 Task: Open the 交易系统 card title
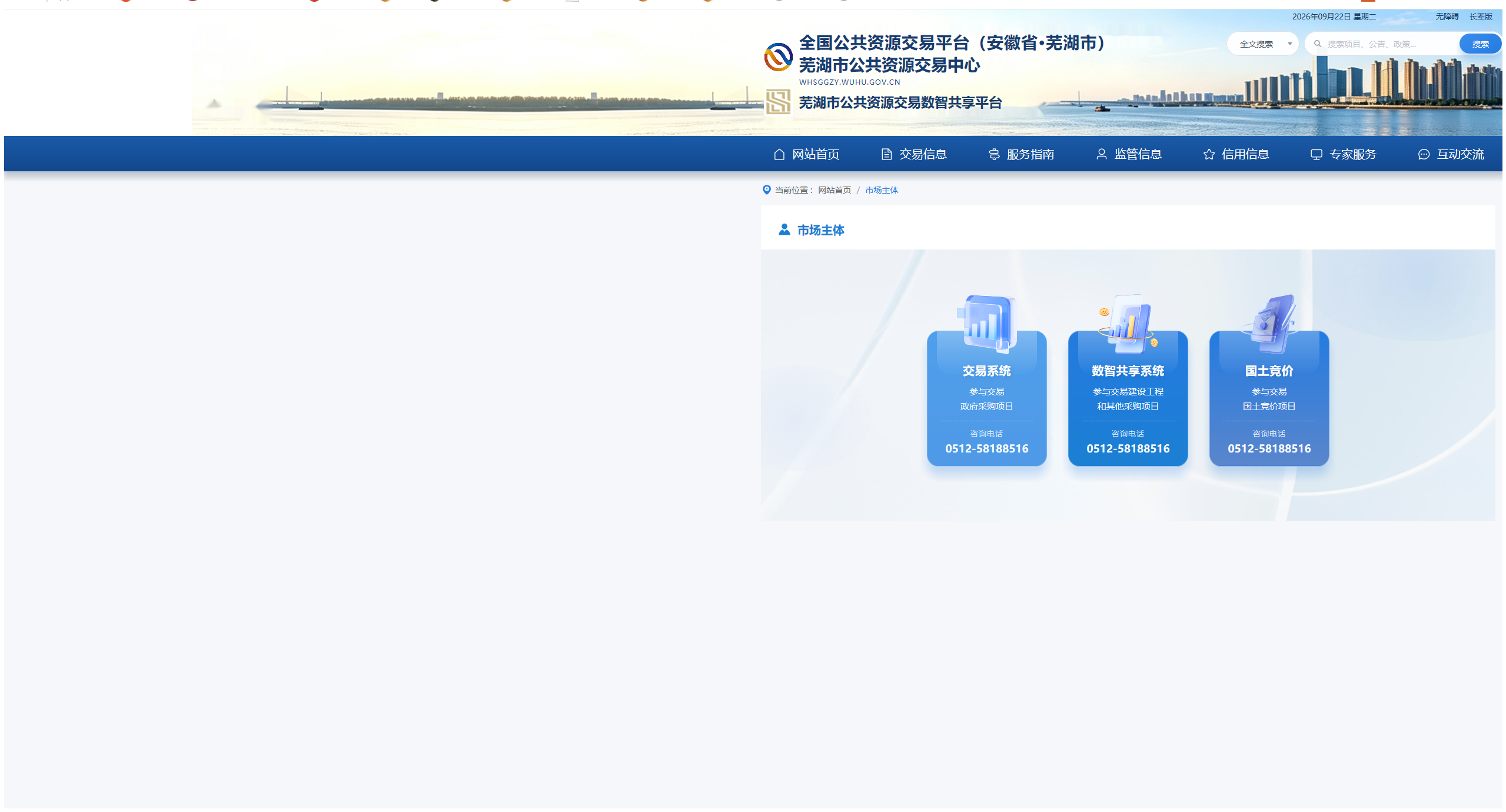(x=986, y=371)
